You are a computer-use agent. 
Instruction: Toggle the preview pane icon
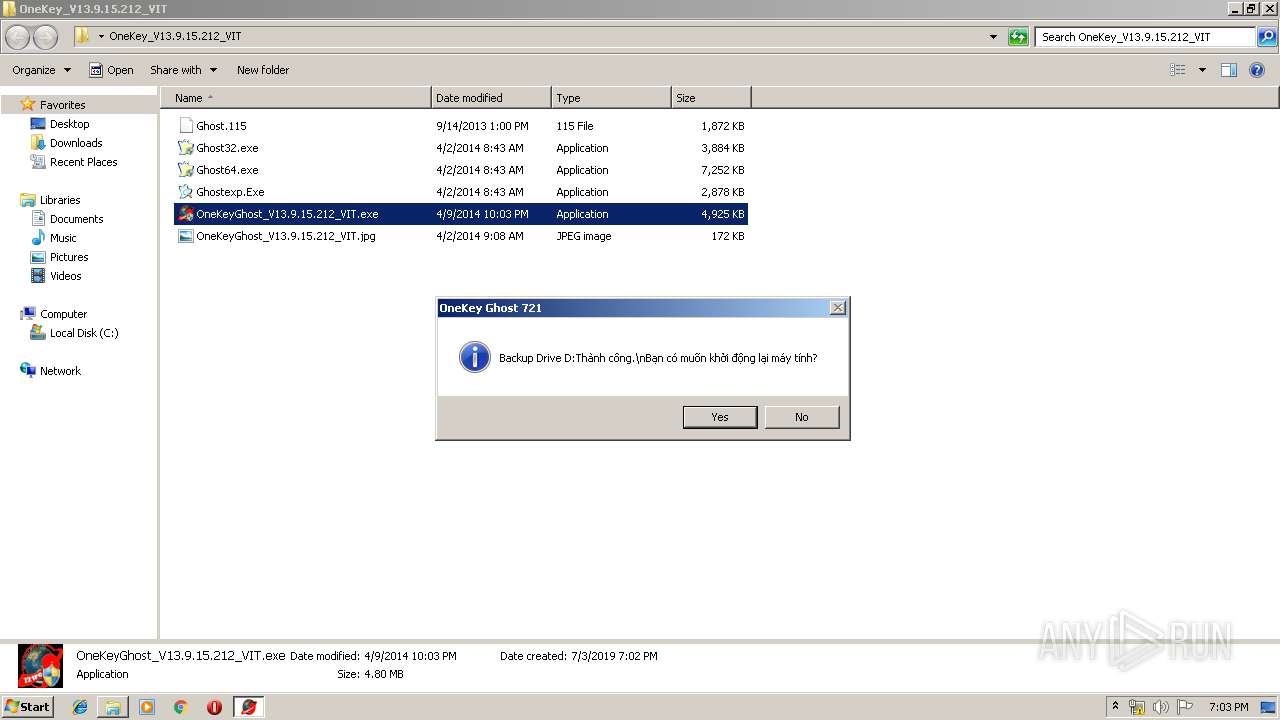click(1229, 70)
